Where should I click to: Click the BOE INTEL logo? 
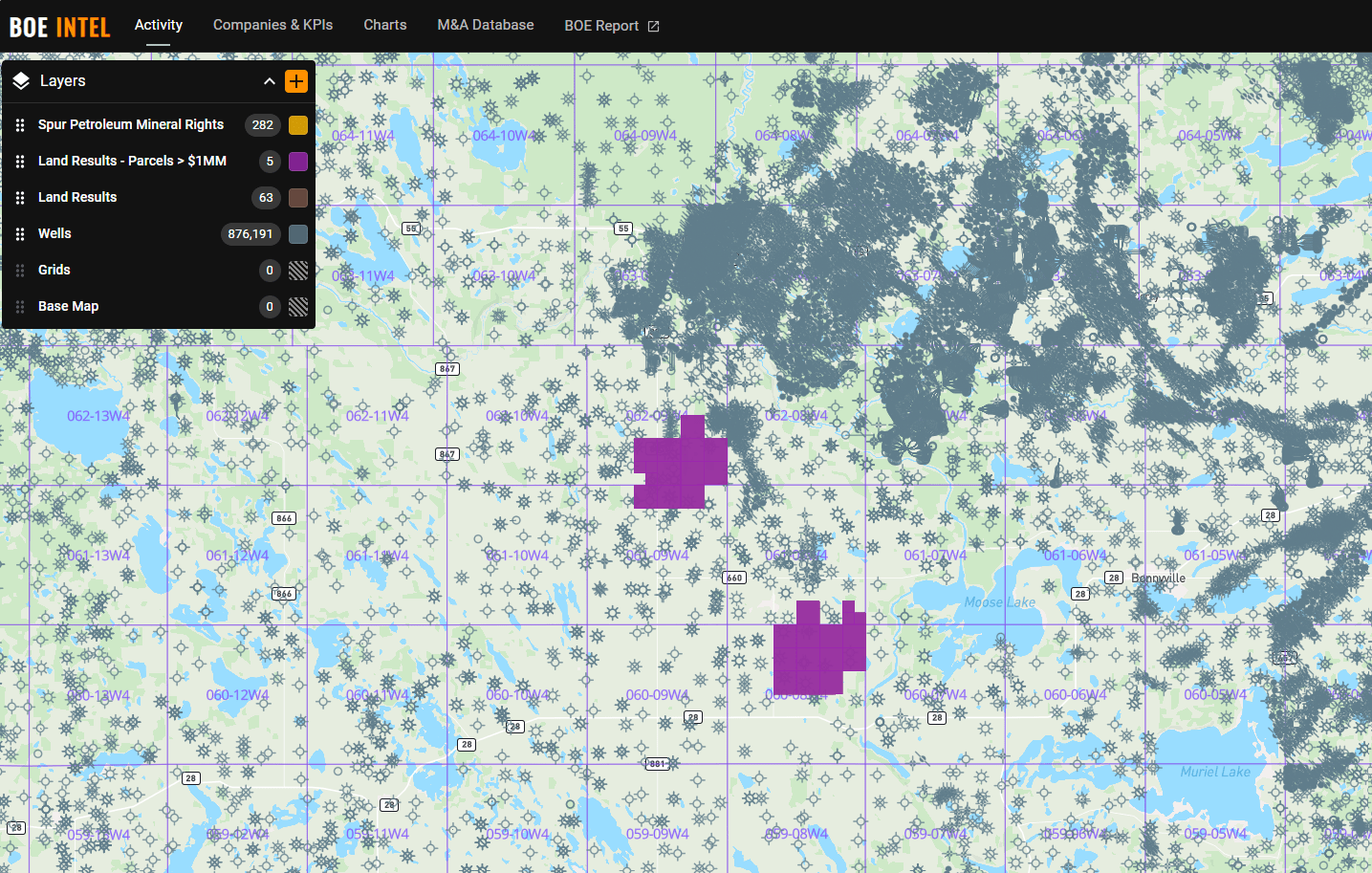click(59, 26)
